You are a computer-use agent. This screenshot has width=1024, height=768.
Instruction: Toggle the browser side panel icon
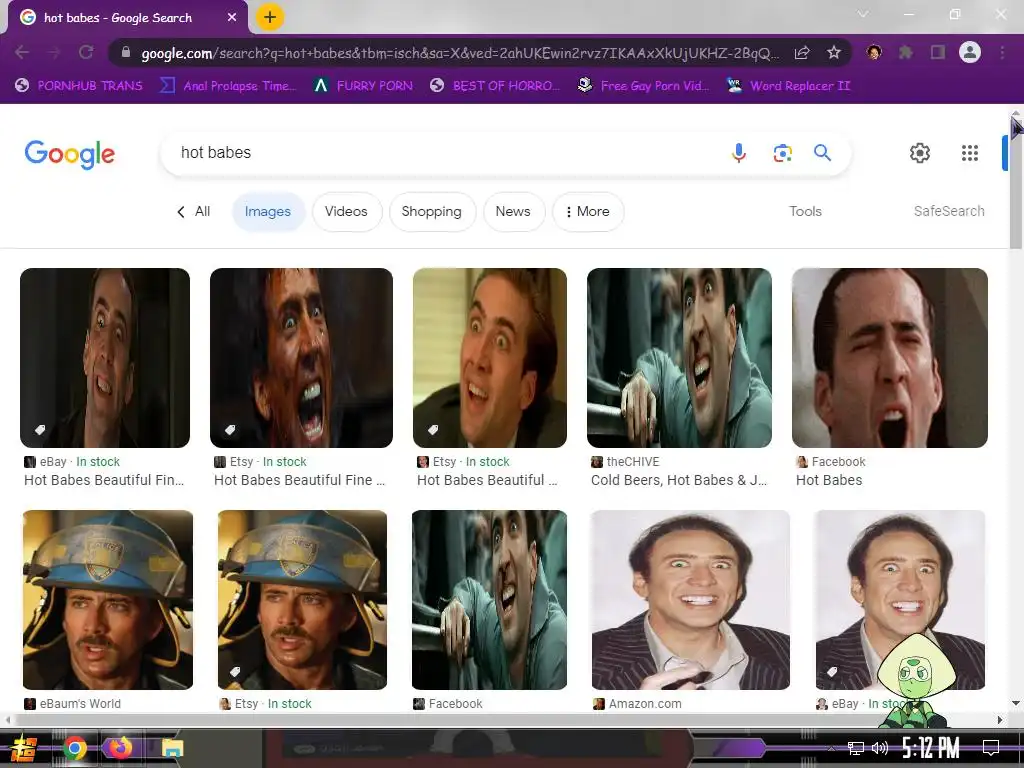[938, 52]
